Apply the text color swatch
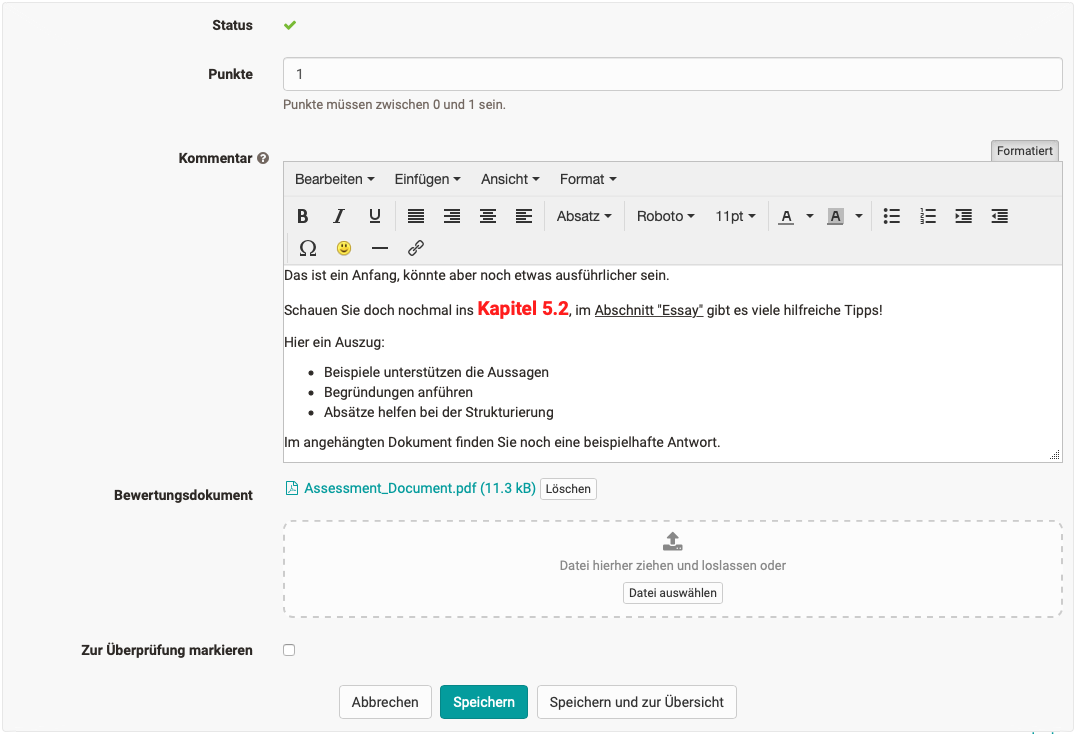The image size is (1076, 734). pyautogui.click(x=787, y=216)
